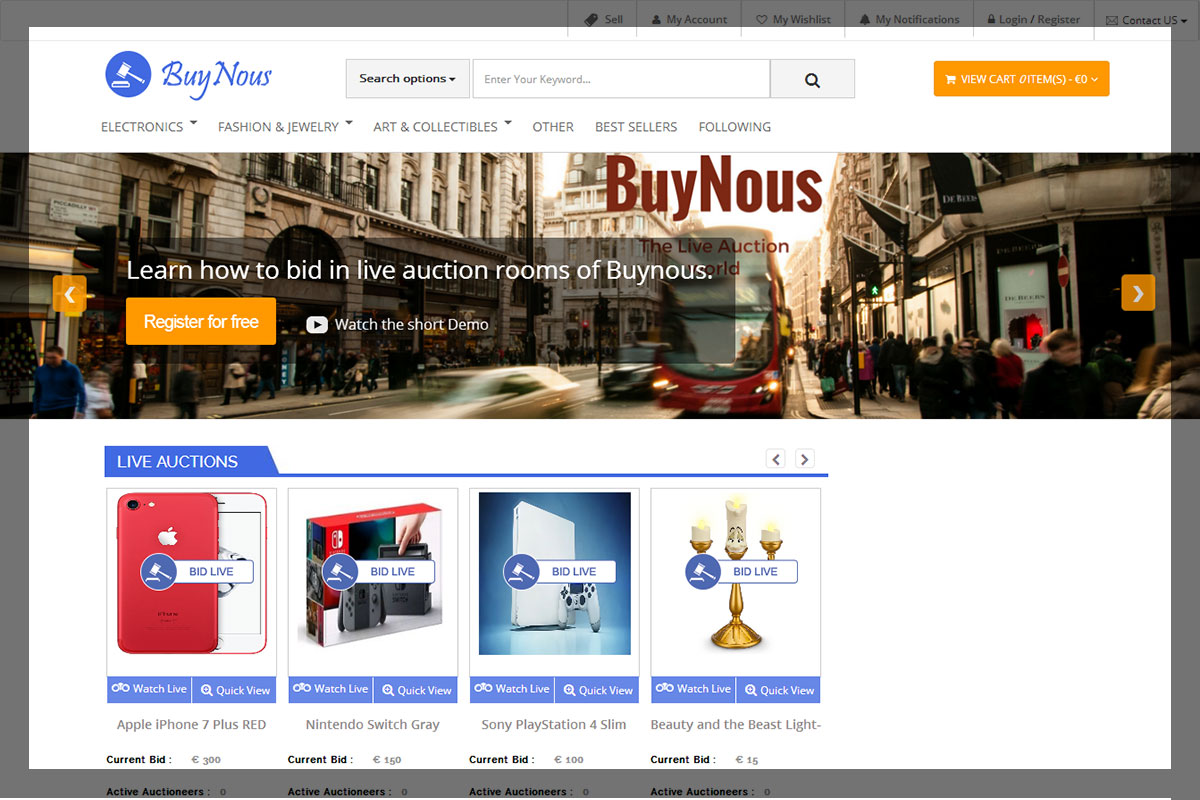Image resolution: width=1200 pixels, height=800 pixels.
Task: Quick View the Sony PlayStation 4 Slim
Action: click(x=598, y=690)
